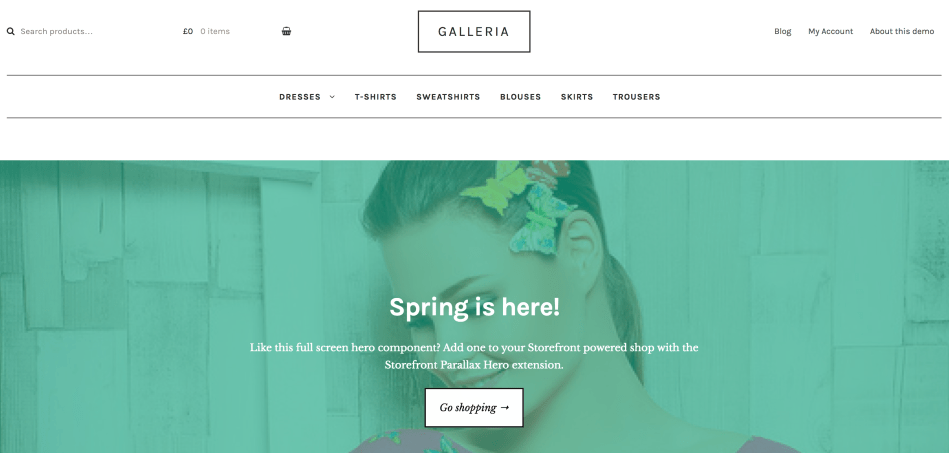Click the £0 cart total
This screenshot has width=949, height=453.
pyautogui.click(x=188, y=31)
